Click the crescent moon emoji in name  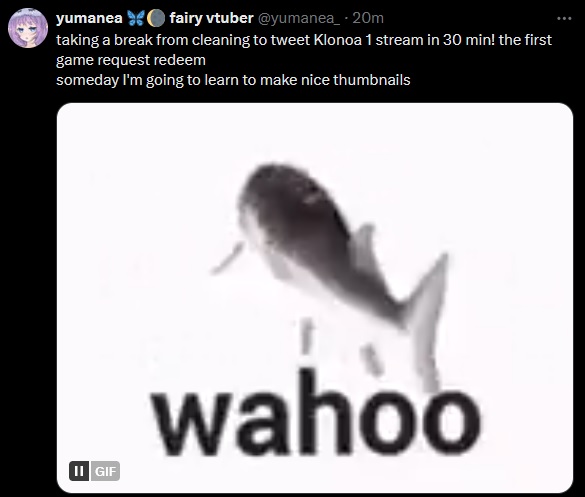[x=156, y=18]
